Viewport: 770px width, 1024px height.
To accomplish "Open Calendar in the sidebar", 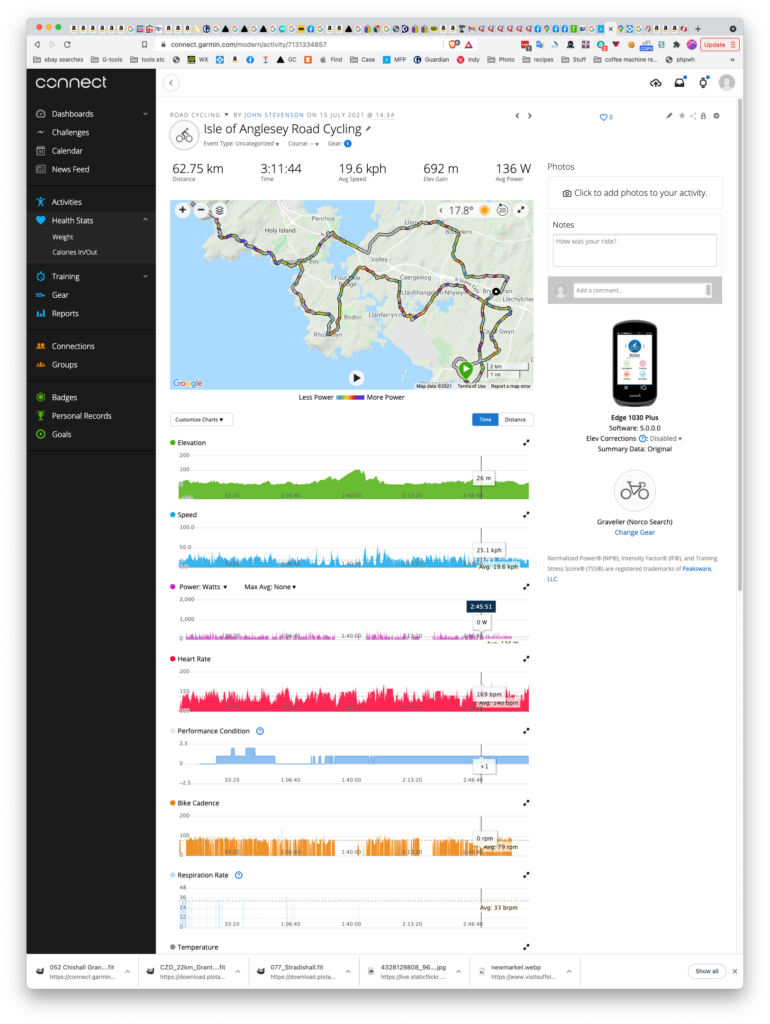I will click(67, 150).
